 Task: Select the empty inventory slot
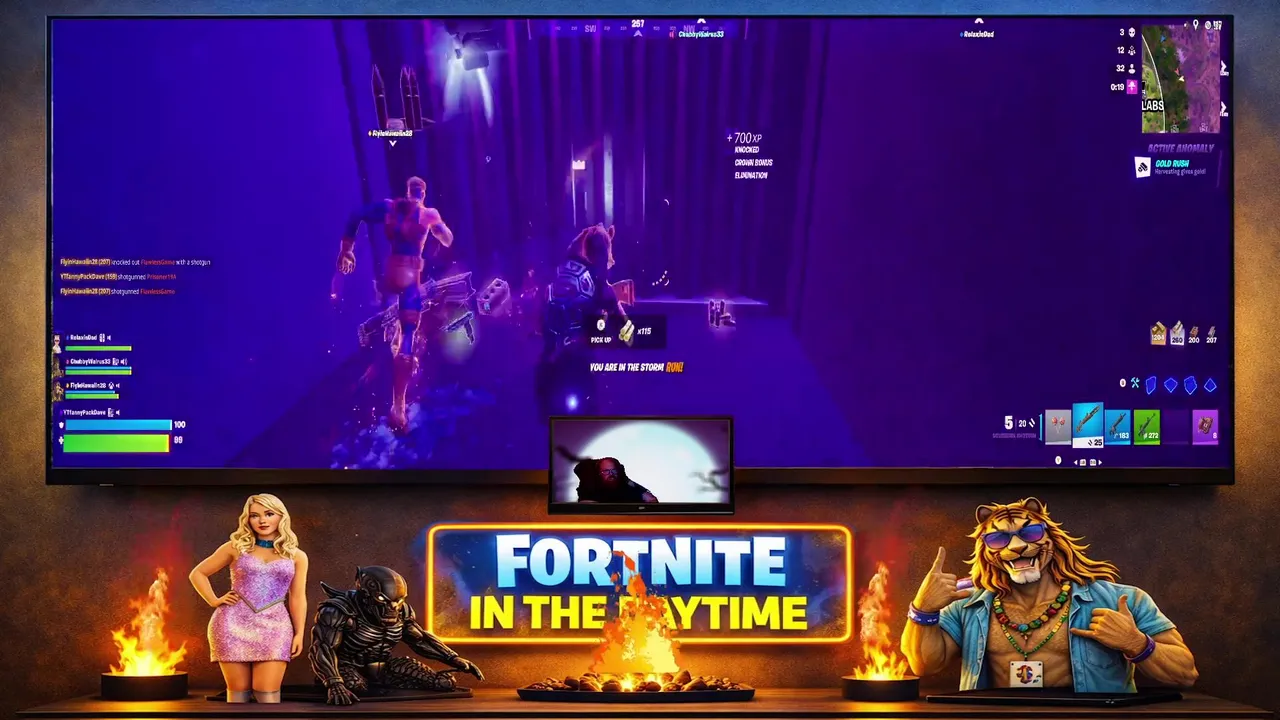pyautogui.click(x=1176, y=427)
